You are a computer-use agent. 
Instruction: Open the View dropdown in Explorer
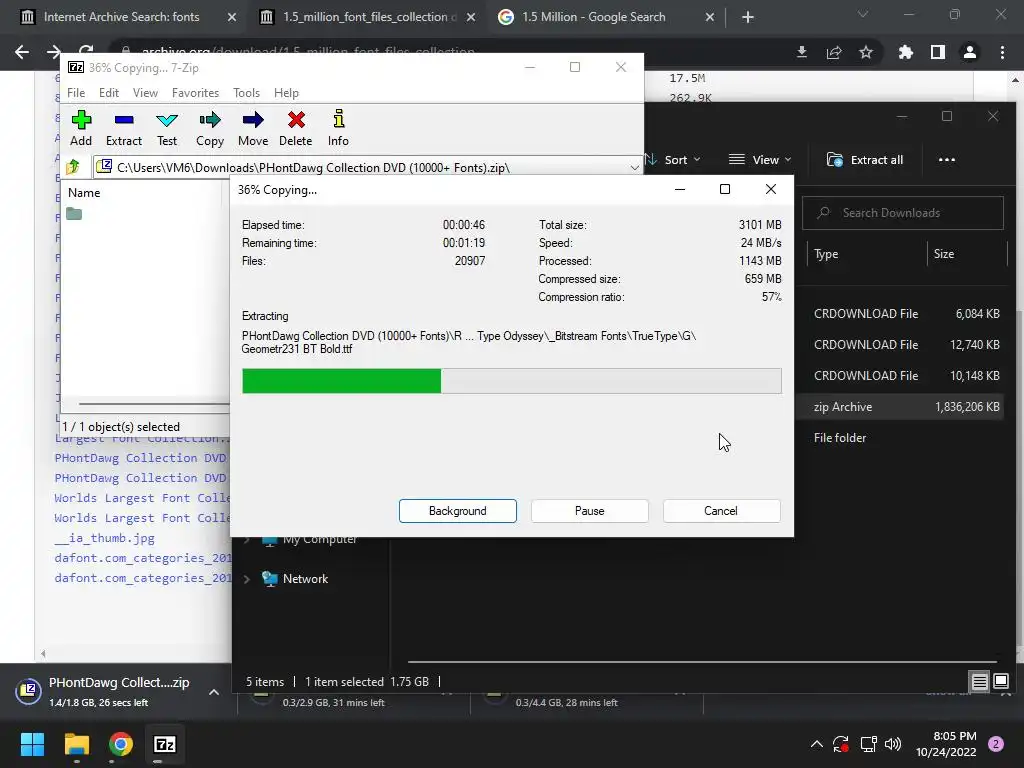click(760, 159)
